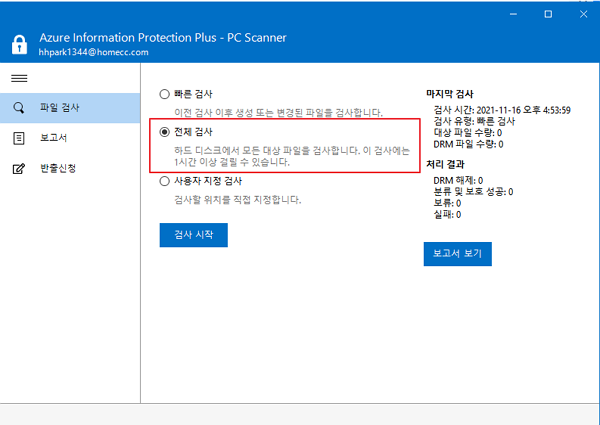The width and height of the screenshot is (600, 425).
Task: Click the pencil icon for 반출신청
Action: click(x=18, y=168)
